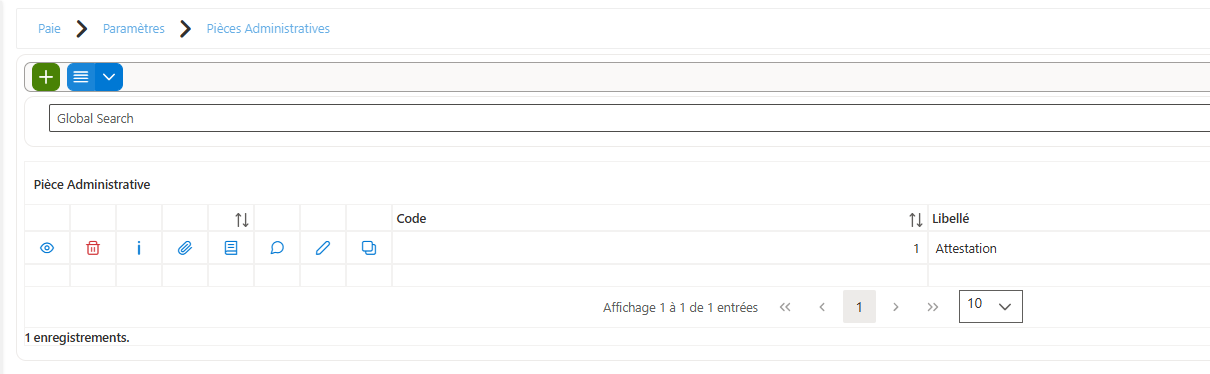Open the notes document icon in Attestation row
The image size is (1210, 374).
coord(231,248)
